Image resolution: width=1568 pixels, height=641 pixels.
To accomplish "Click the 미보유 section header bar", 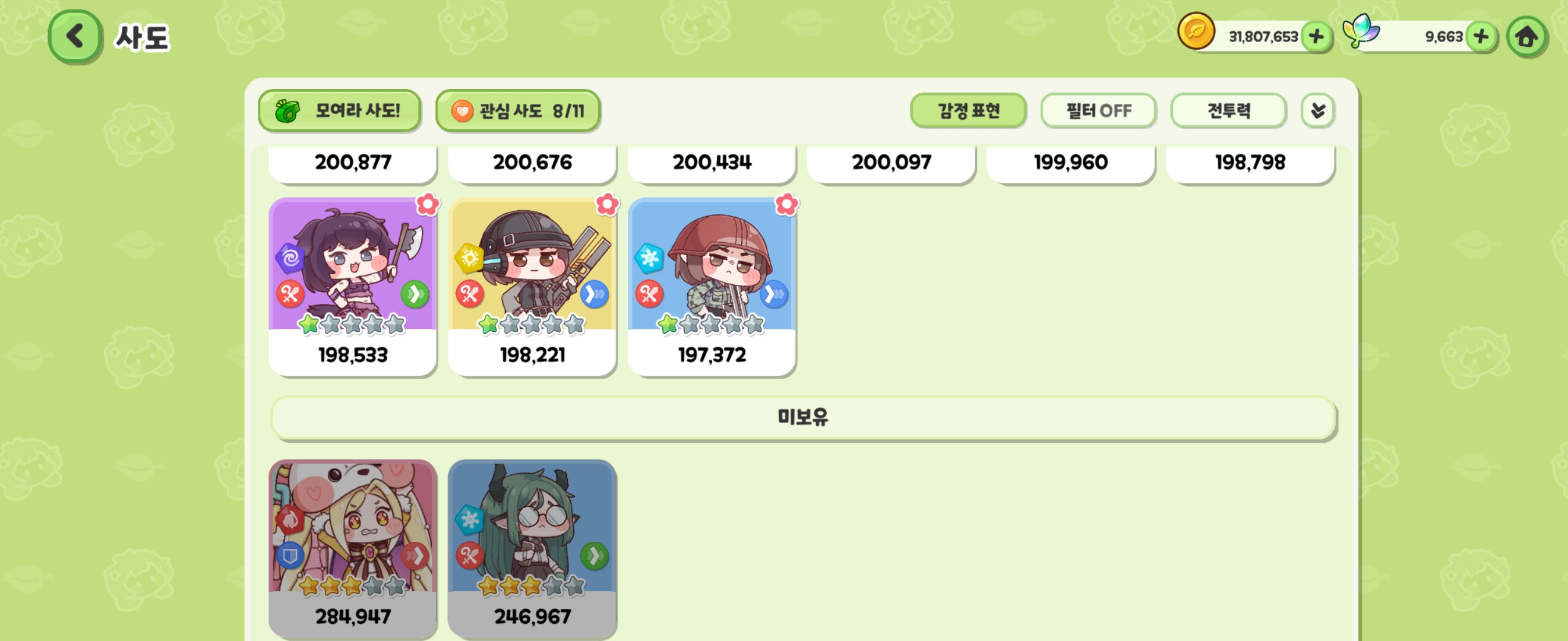I will click(x=803, y=417).
